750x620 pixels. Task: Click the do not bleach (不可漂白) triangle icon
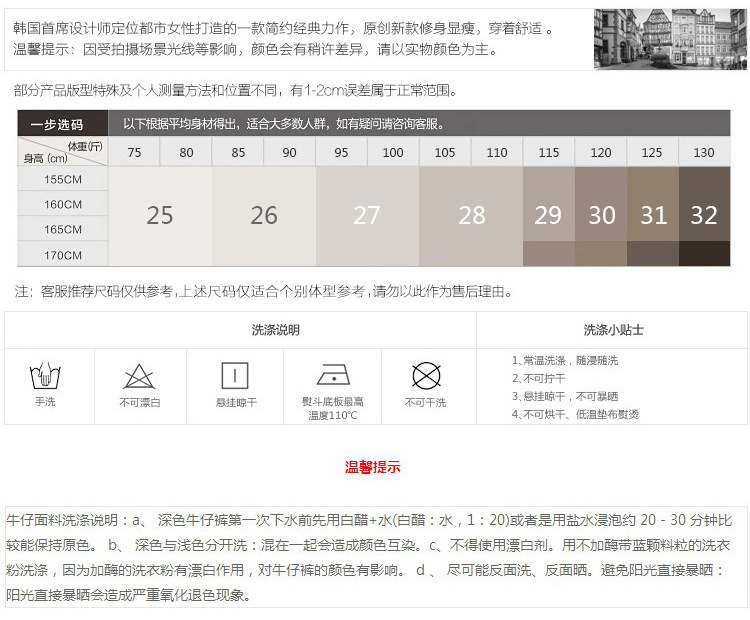139,377
